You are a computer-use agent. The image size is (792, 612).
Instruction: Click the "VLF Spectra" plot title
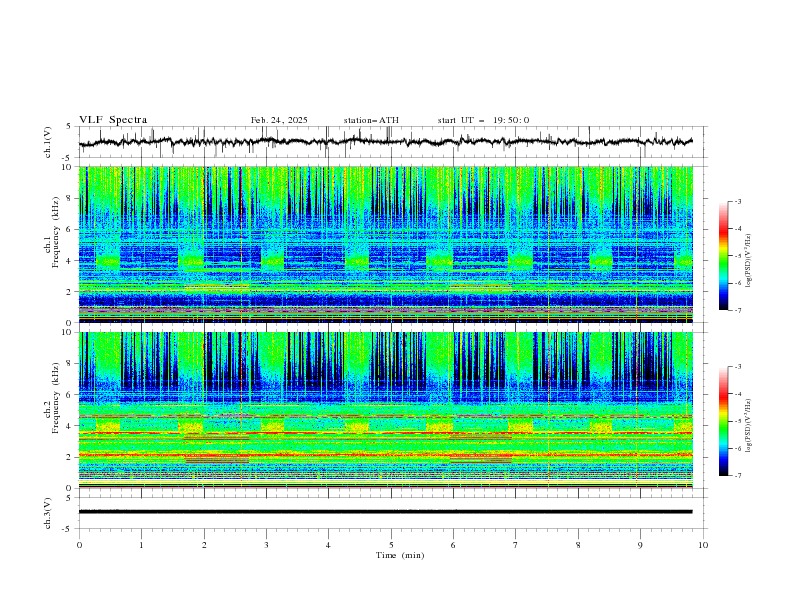point(113,120)
